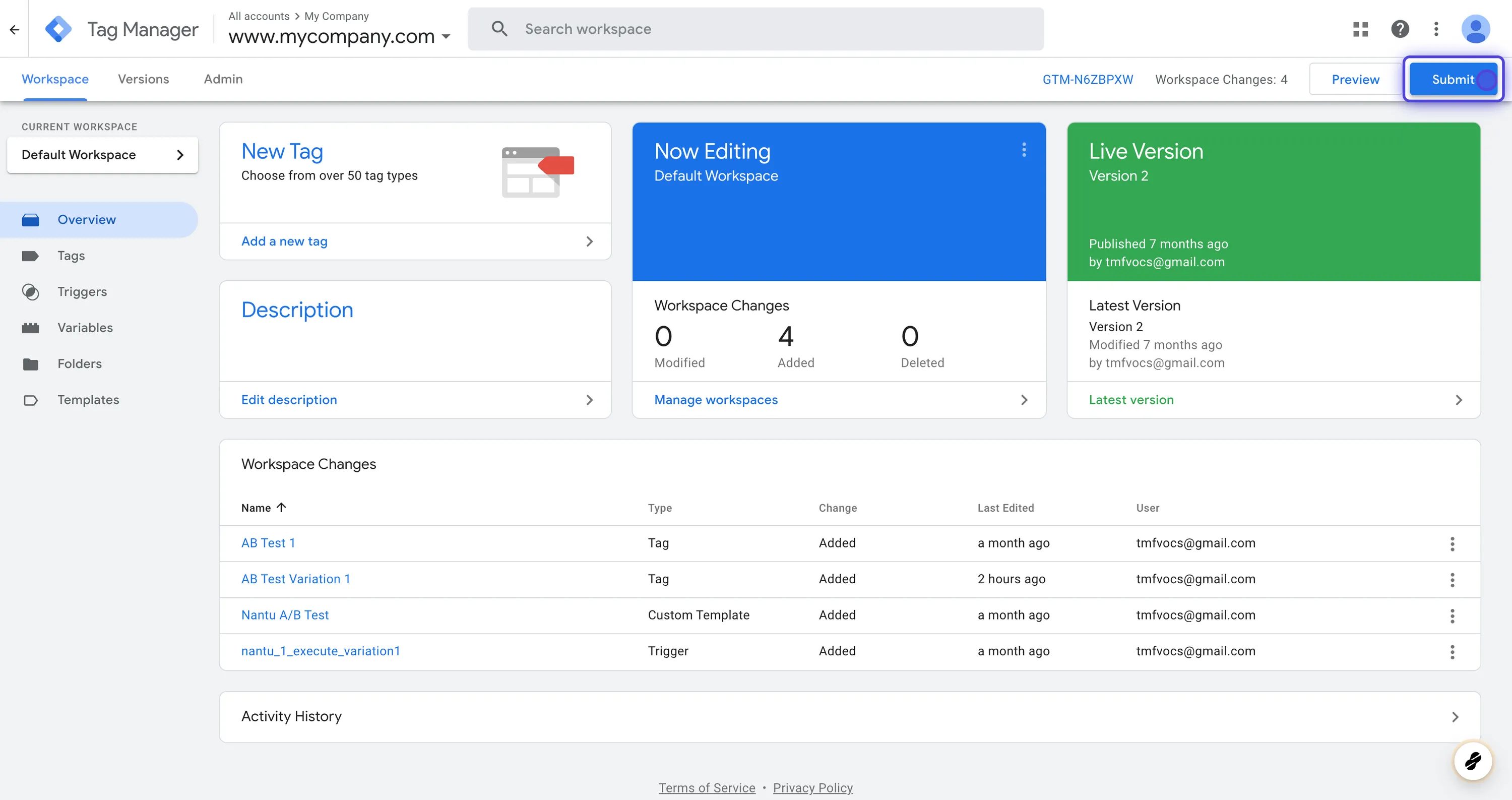Click the back arrow icon

tap(15, 29)
